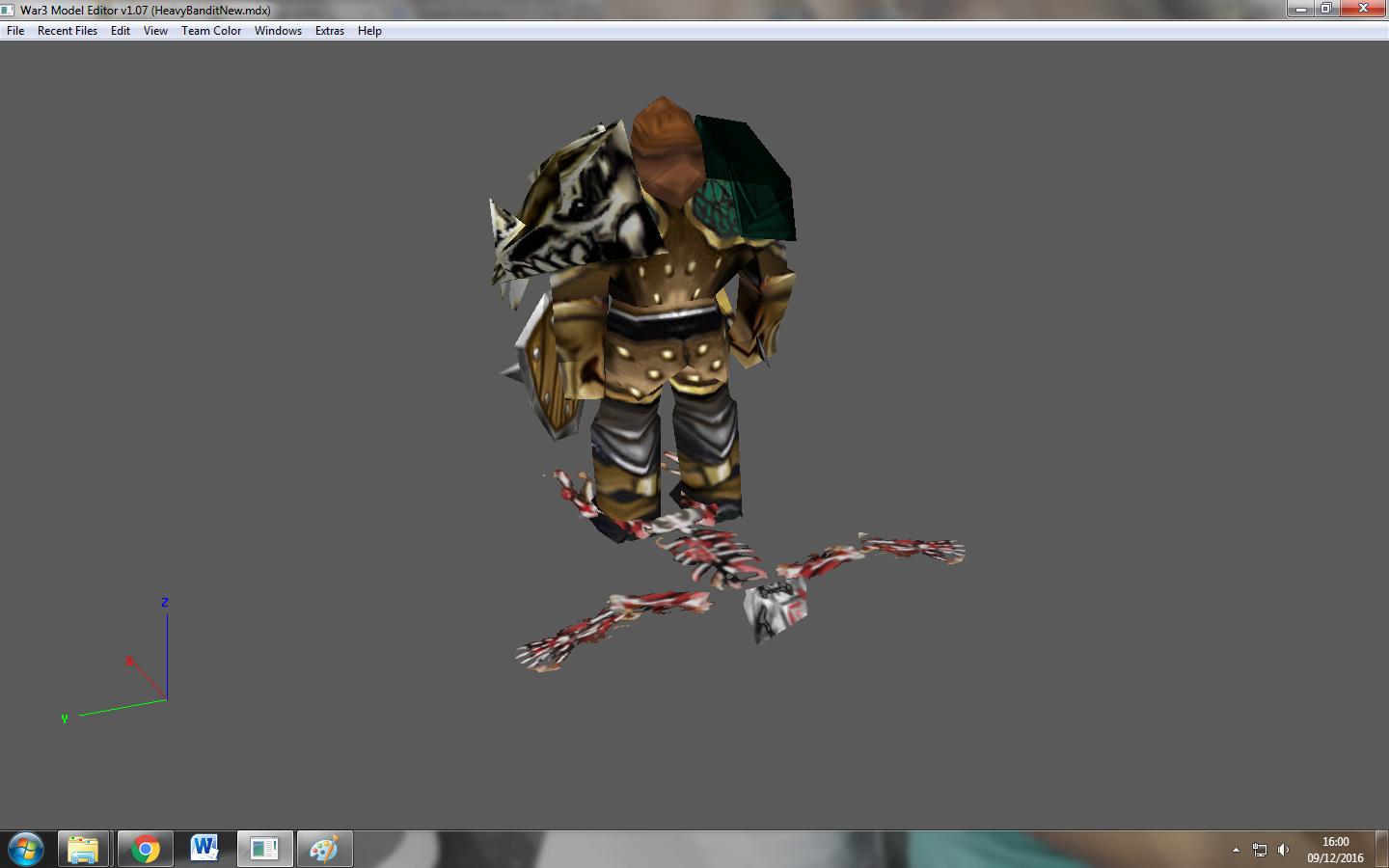Viewport: 1389px width, 868px height.
Task: Open the Help menu
Action: point(369,31)
